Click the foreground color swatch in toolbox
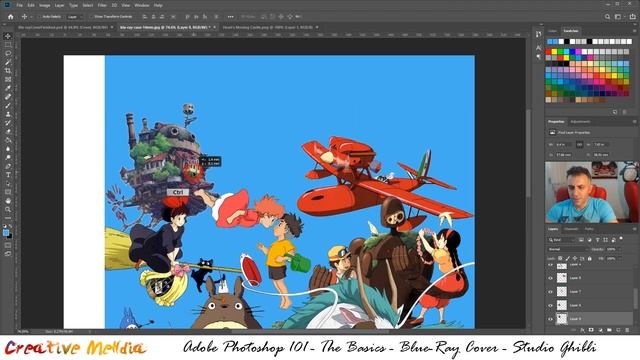This screenshot has height=360, width=640. tap(6, 233)
